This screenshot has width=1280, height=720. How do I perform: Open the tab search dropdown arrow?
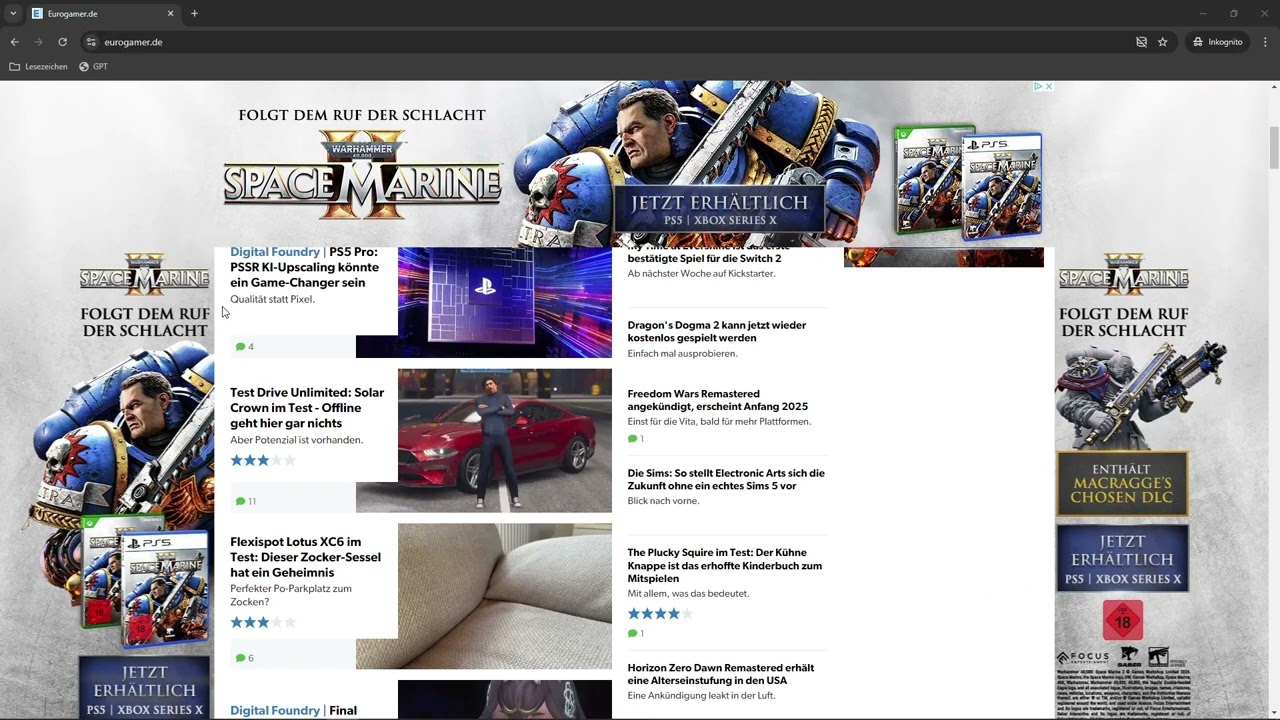click(13, 13)
